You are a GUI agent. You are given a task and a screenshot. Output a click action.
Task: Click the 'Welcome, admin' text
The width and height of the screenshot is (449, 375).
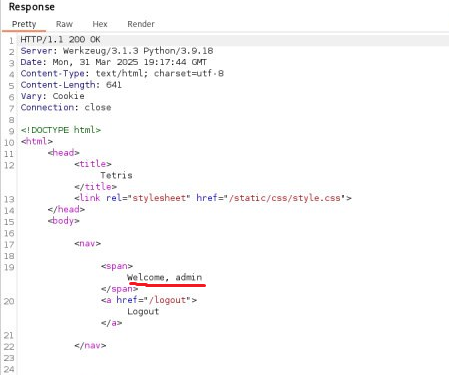[x=165, y=277]
